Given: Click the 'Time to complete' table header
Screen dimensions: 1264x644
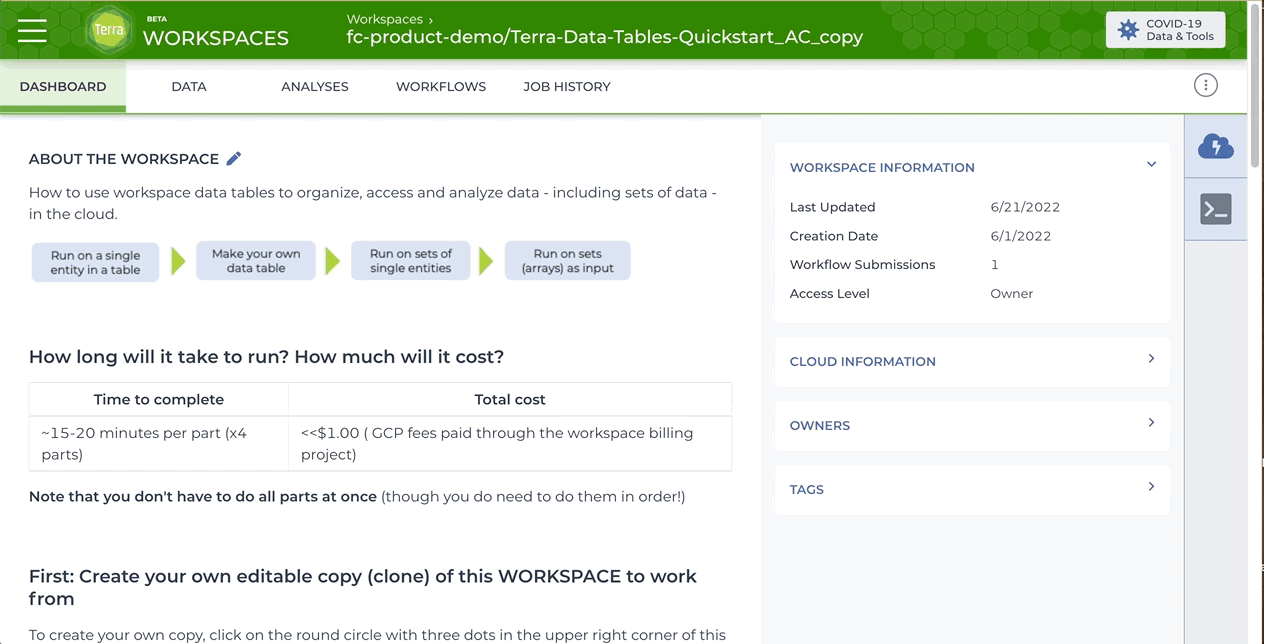Looking at the screenshot, I should click(x=159, y=399).
